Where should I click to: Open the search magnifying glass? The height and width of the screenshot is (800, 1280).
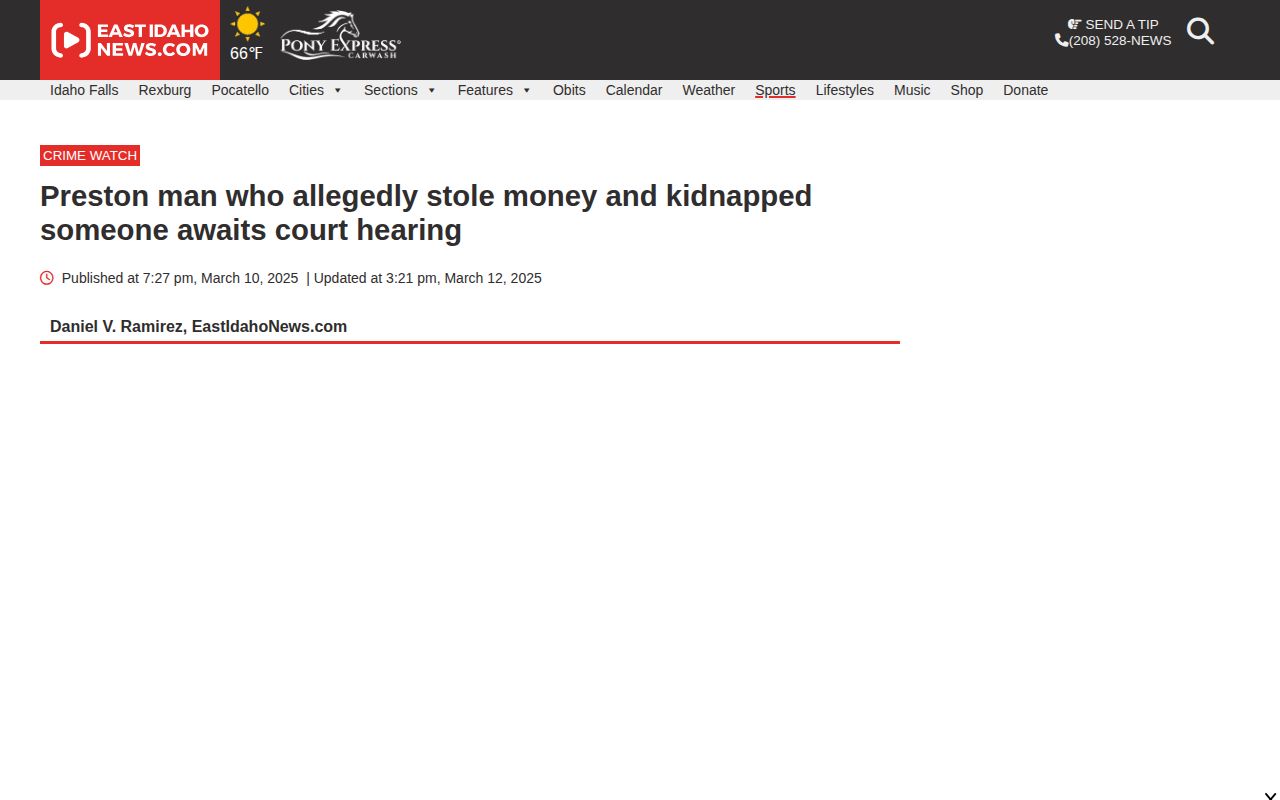1200,31
